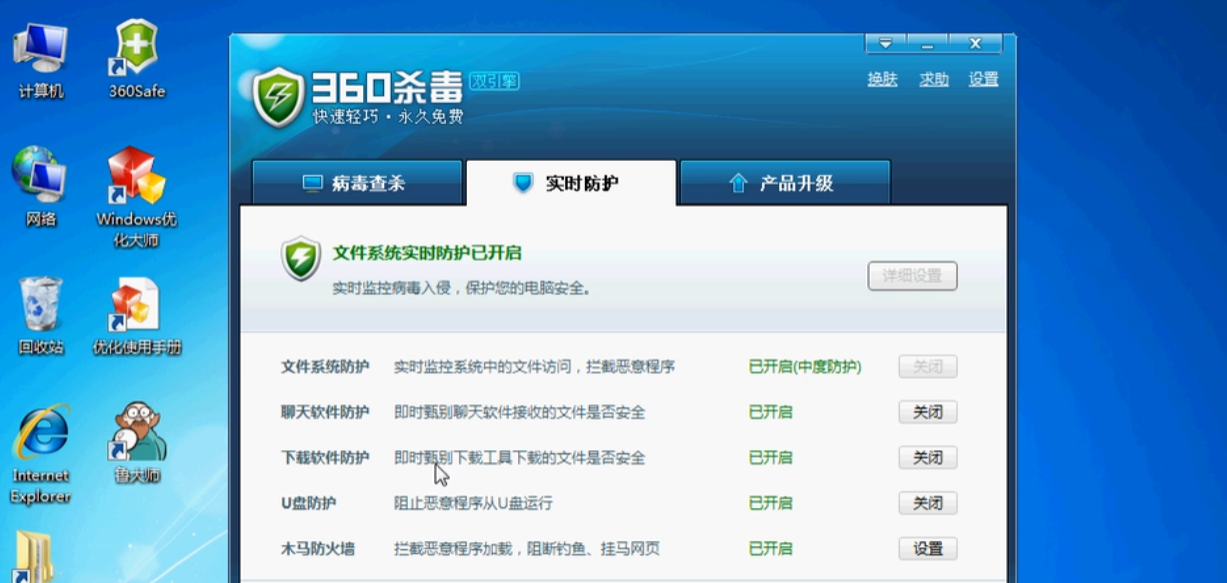
Task: Select the 回收站 recycle bin icon
Action: (x=41, y=316)
